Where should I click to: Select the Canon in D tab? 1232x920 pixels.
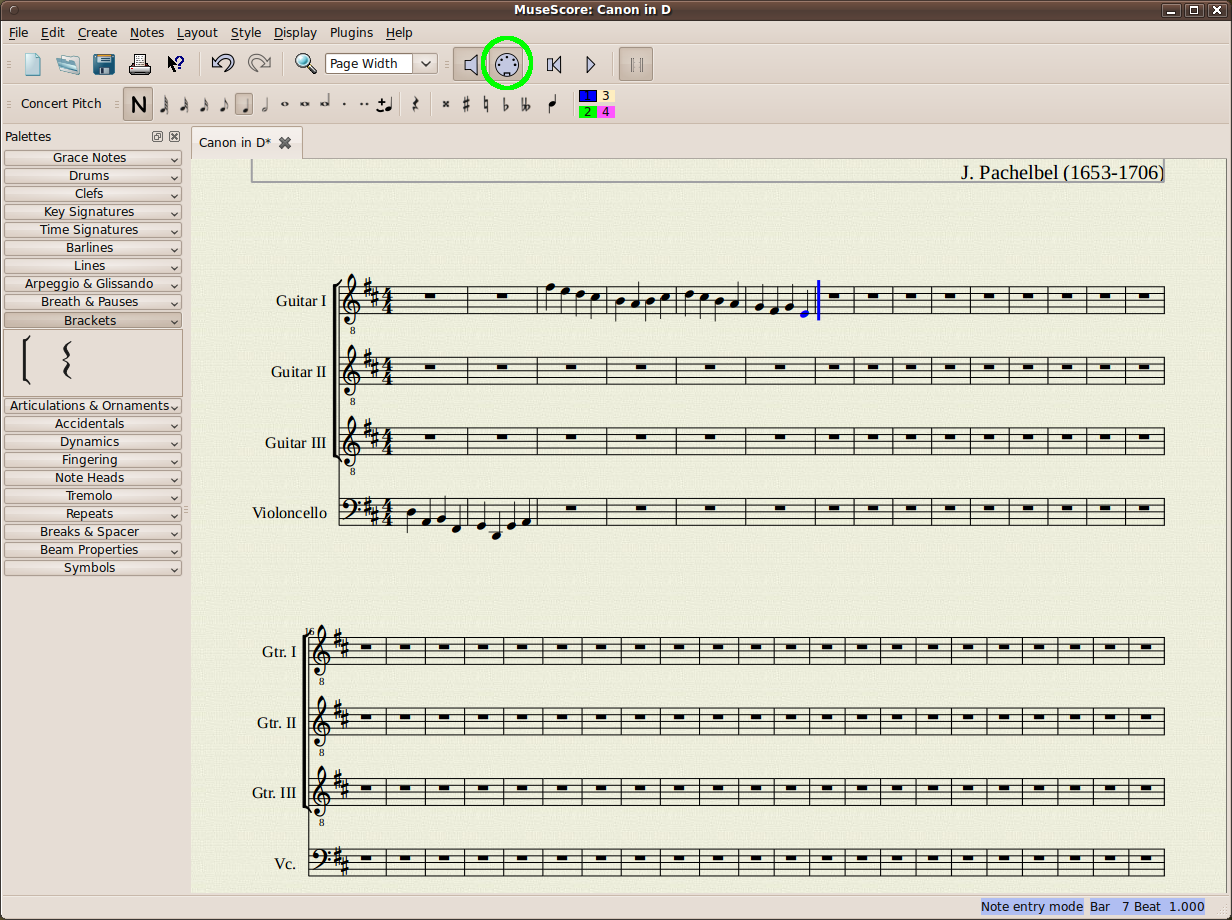pyautogui.click(x=234, y=142)
